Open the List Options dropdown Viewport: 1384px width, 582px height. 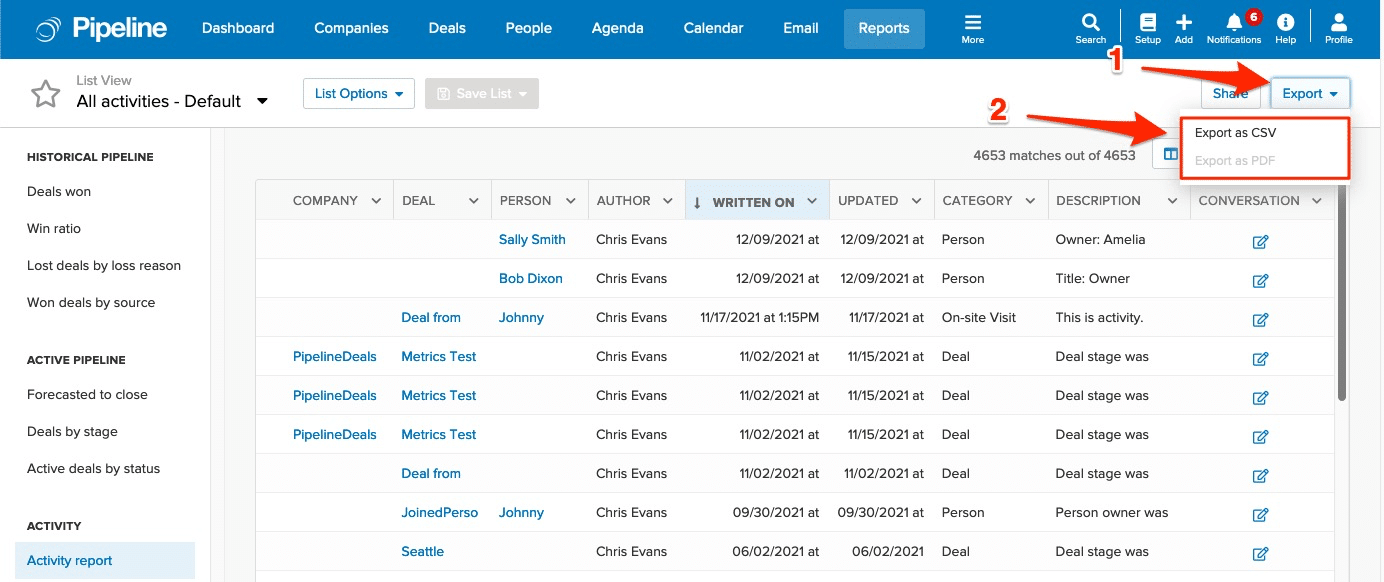click(x=359, y=94)
